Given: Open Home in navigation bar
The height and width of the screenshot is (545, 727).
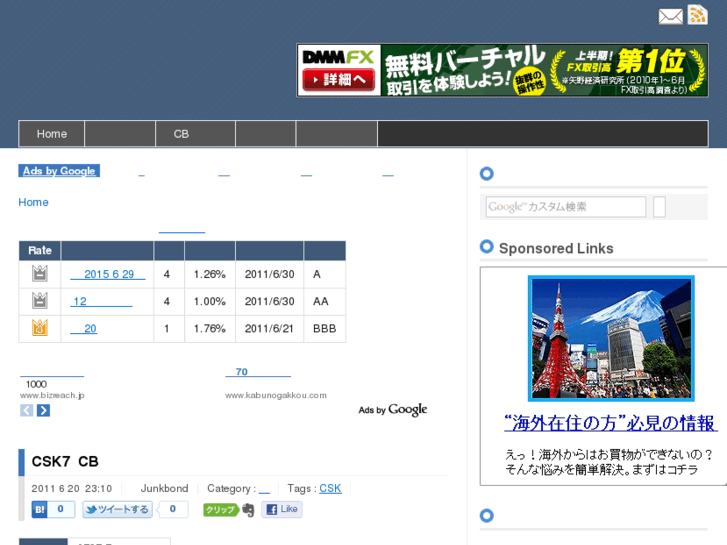Looking at the screenshot, I should point(52,134).
